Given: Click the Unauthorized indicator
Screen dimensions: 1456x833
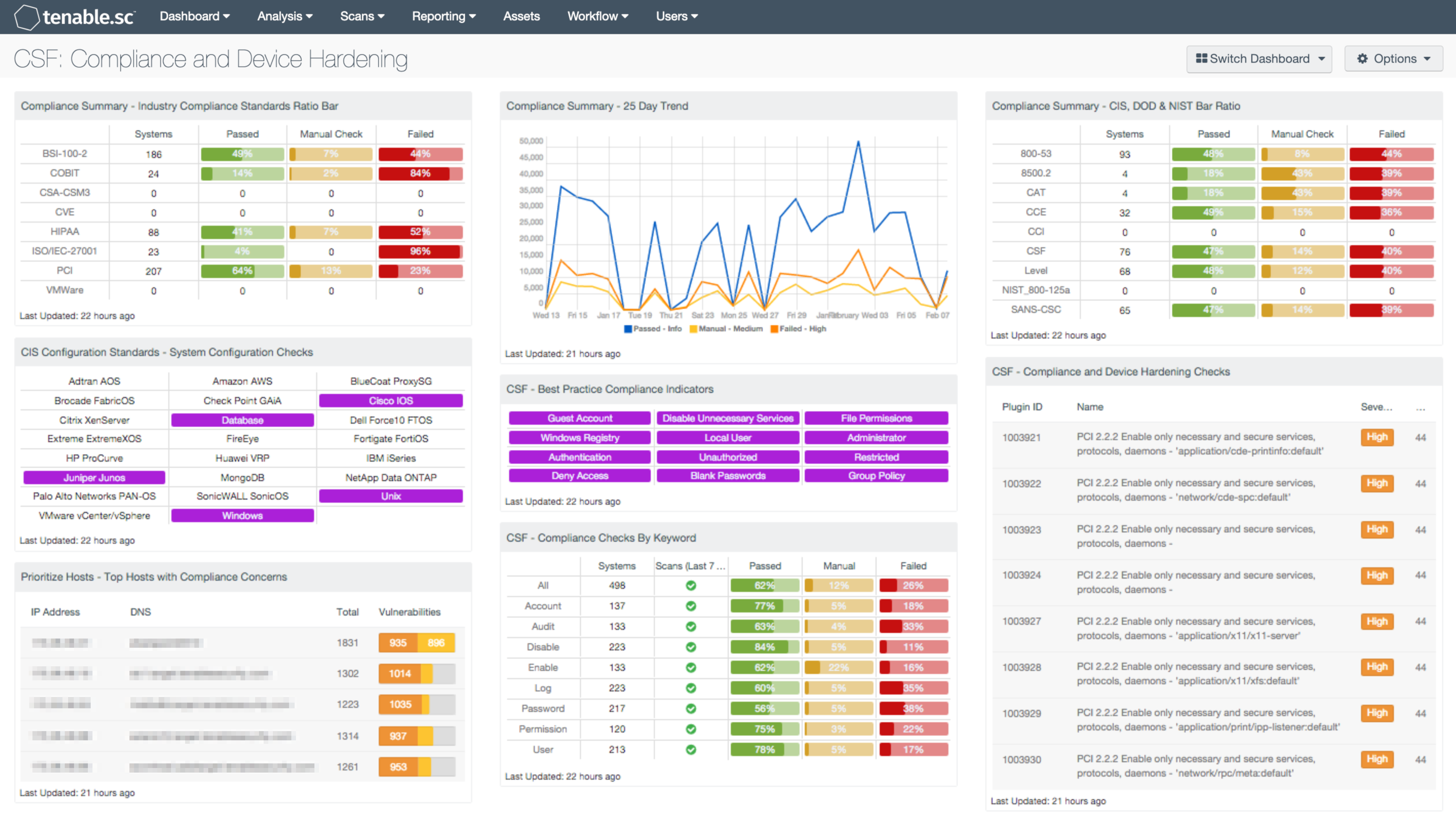Looking at the screenshot, I should (x=727, y=457).
